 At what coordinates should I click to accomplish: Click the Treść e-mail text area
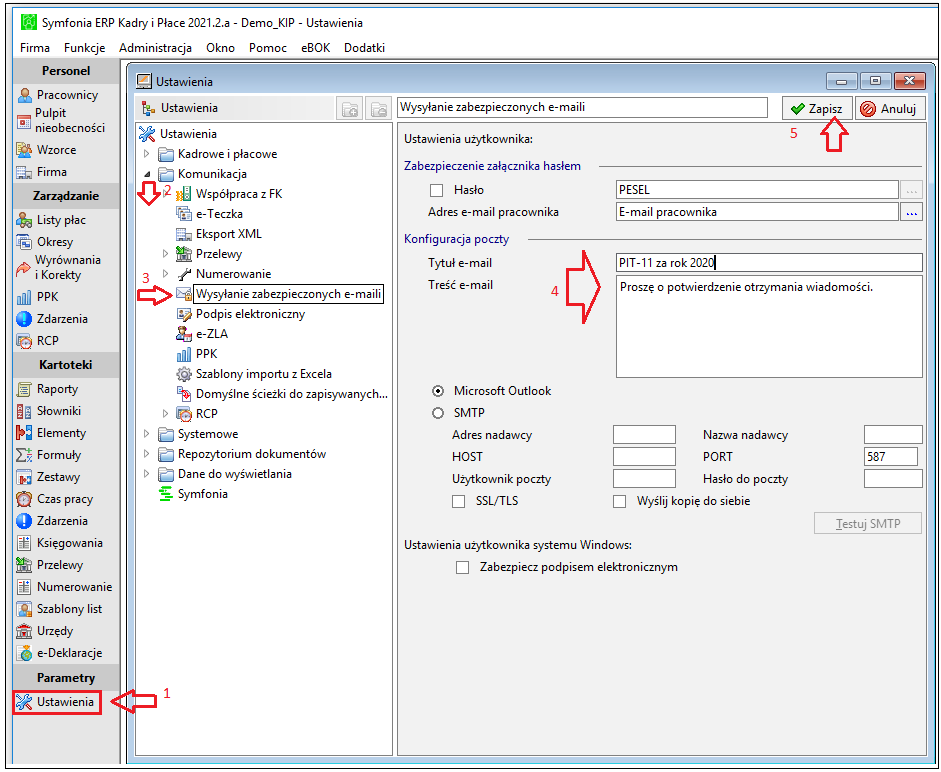click(769, 327)
